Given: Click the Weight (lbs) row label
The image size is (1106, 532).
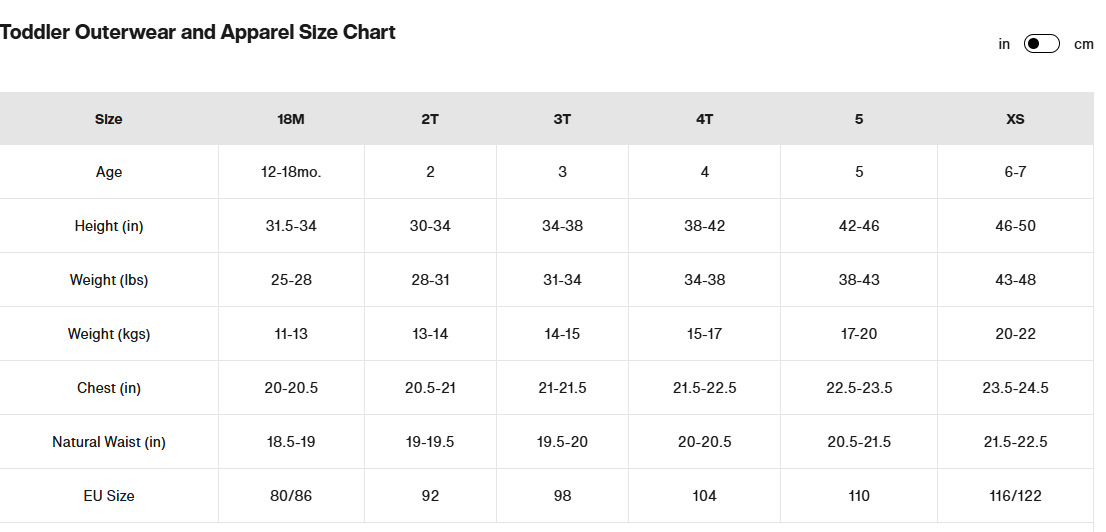Looking at the screenshot, I should click(109, 279).
